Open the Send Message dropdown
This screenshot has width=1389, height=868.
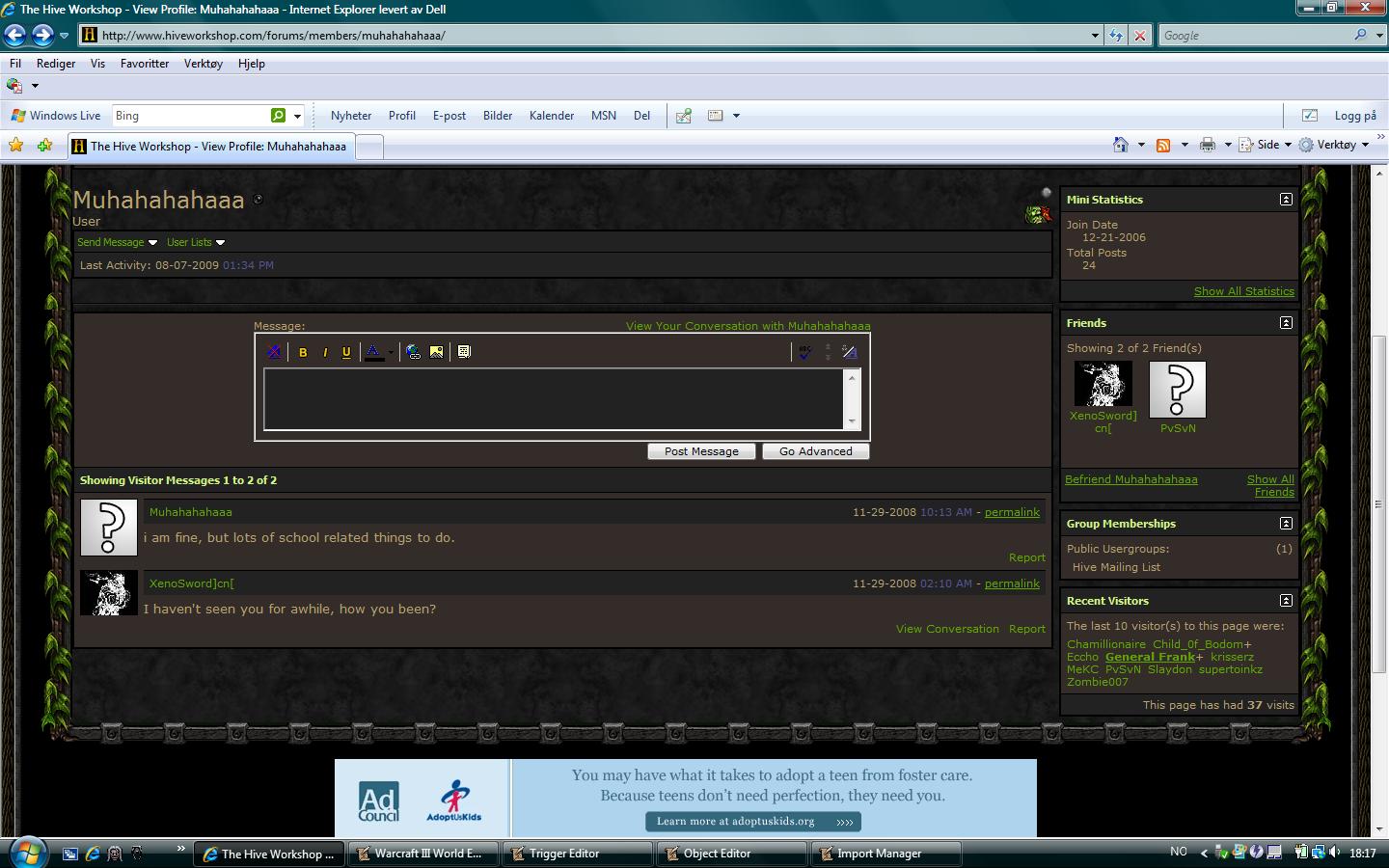(x=117, y=242)
